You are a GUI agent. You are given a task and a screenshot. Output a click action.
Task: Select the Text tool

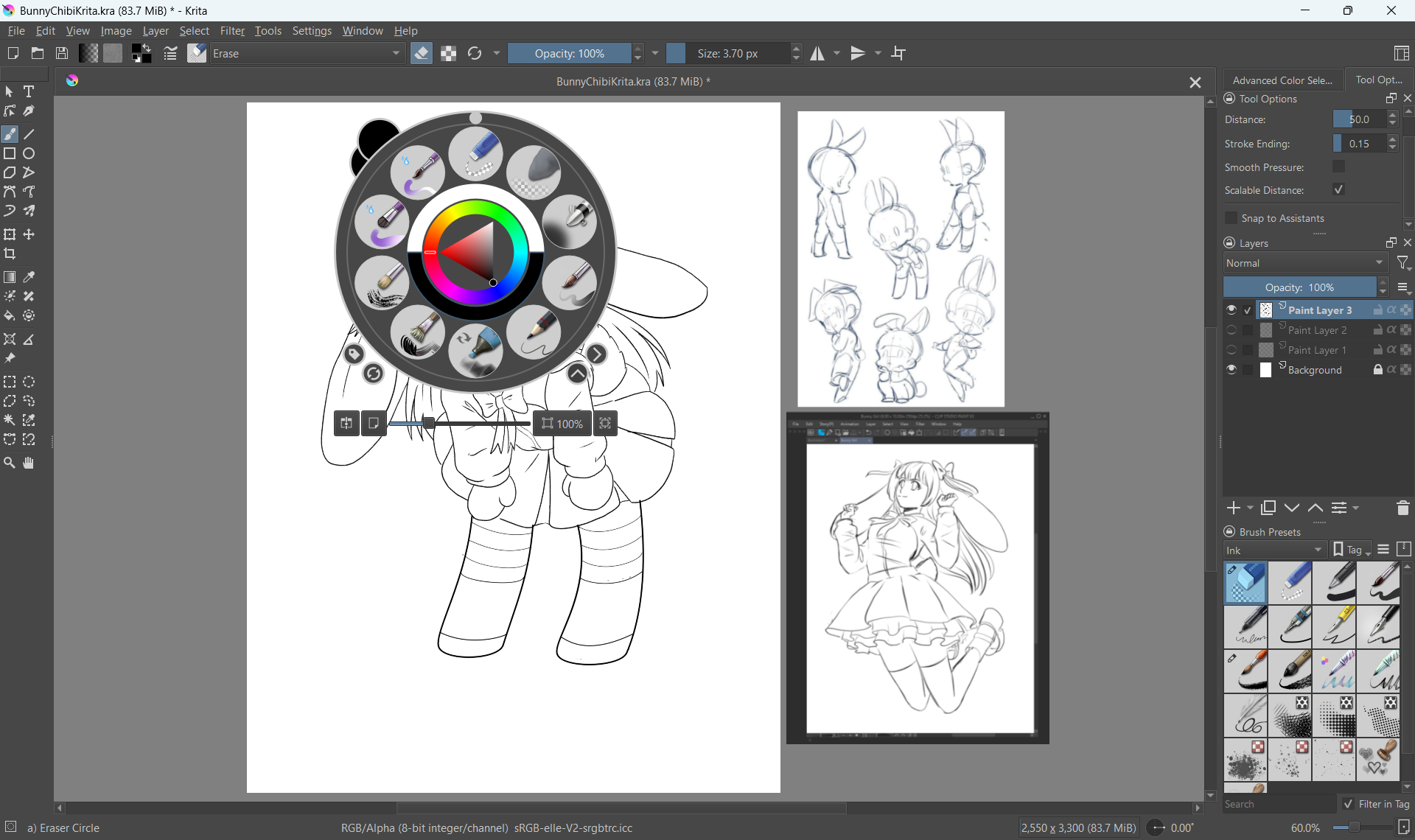pyautogui.click(x=29, y=91)
